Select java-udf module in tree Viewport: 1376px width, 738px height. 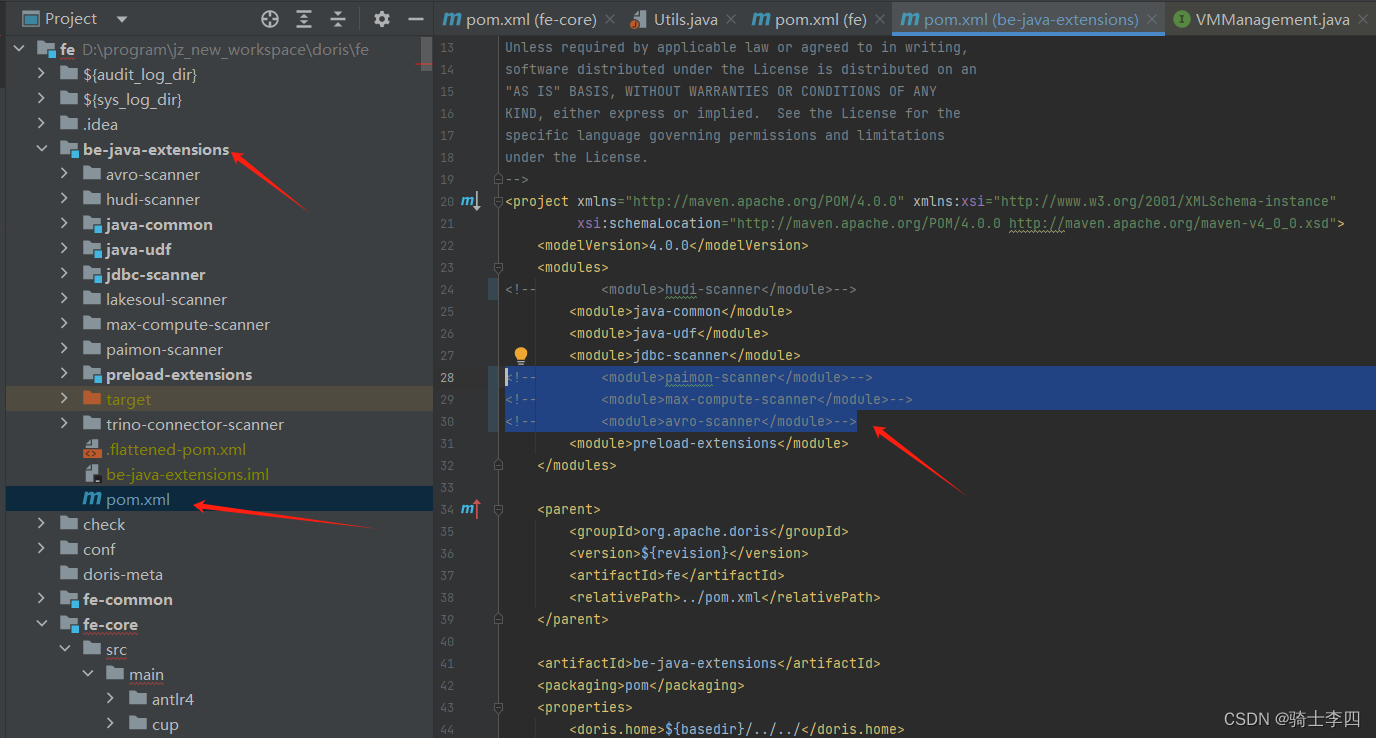click(139, 249)
